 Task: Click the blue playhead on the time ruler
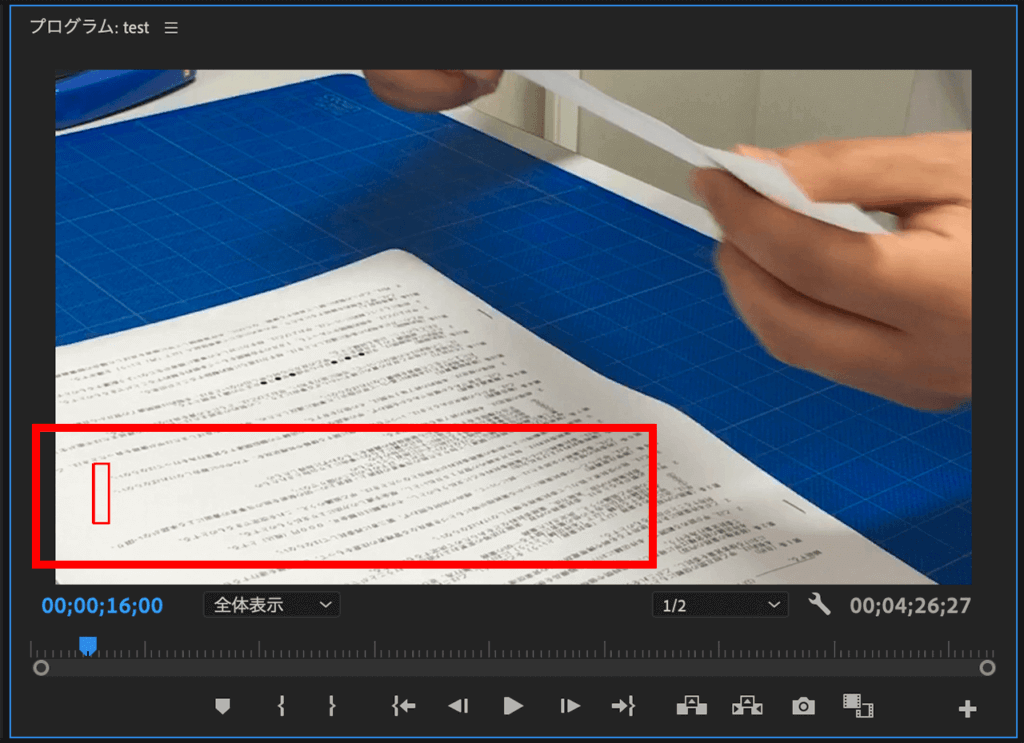(x=88, y=646)
